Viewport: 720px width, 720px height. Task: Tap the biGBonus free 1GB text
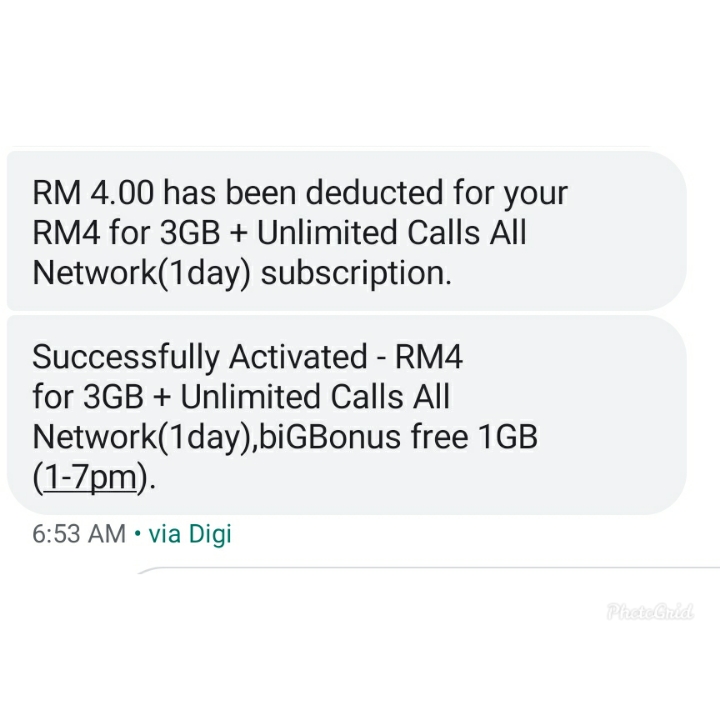[x=398, y=437]
